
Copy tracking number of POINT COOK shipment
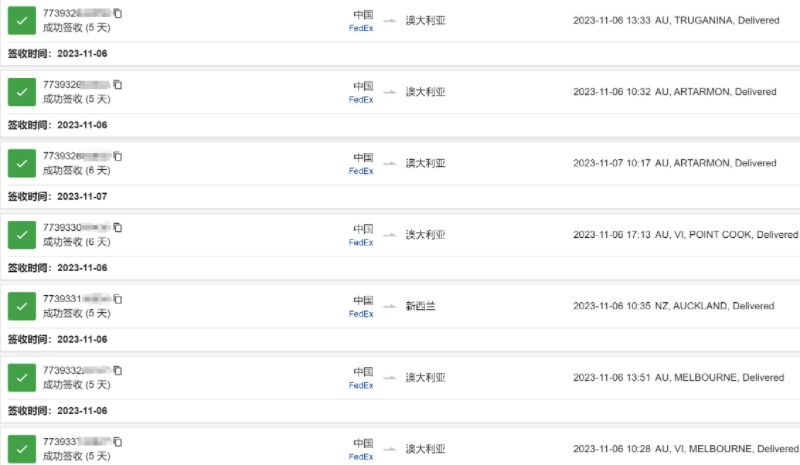118,228
